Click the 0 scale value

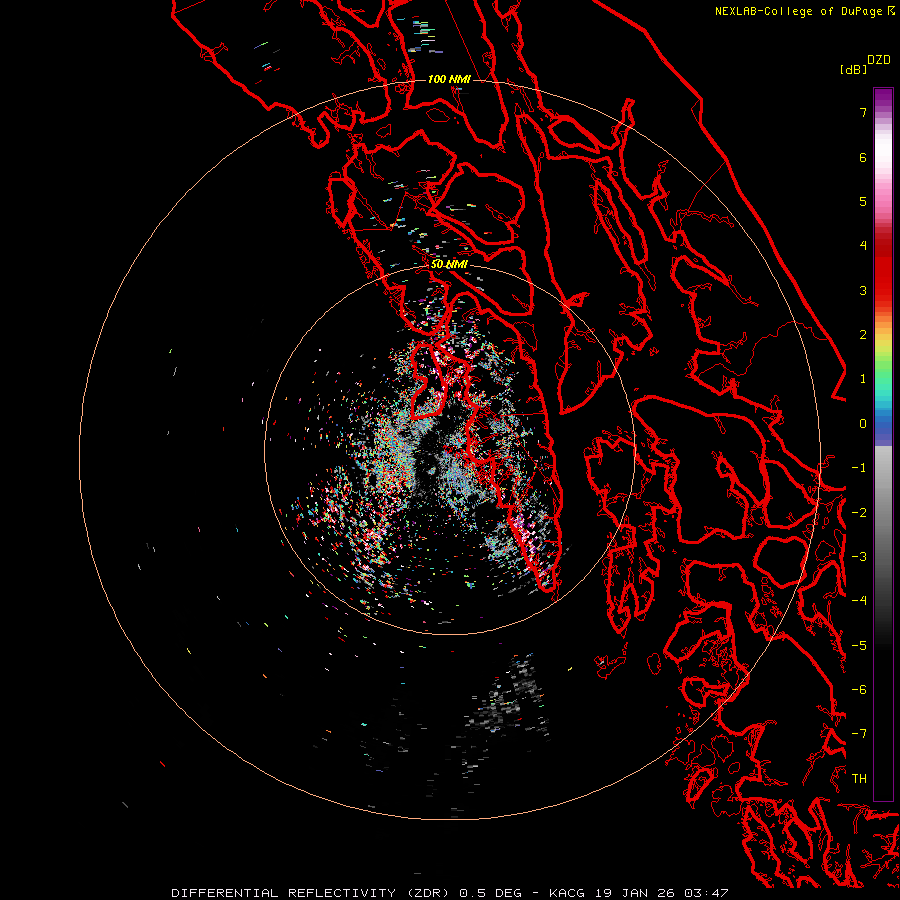coord(863,424)
